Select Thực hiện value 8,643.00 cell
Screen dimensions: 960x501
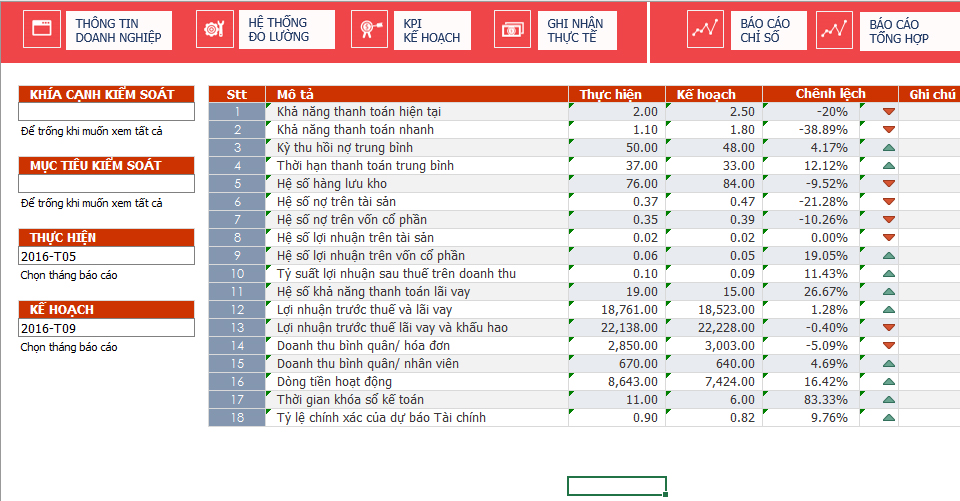click(616, 382)
